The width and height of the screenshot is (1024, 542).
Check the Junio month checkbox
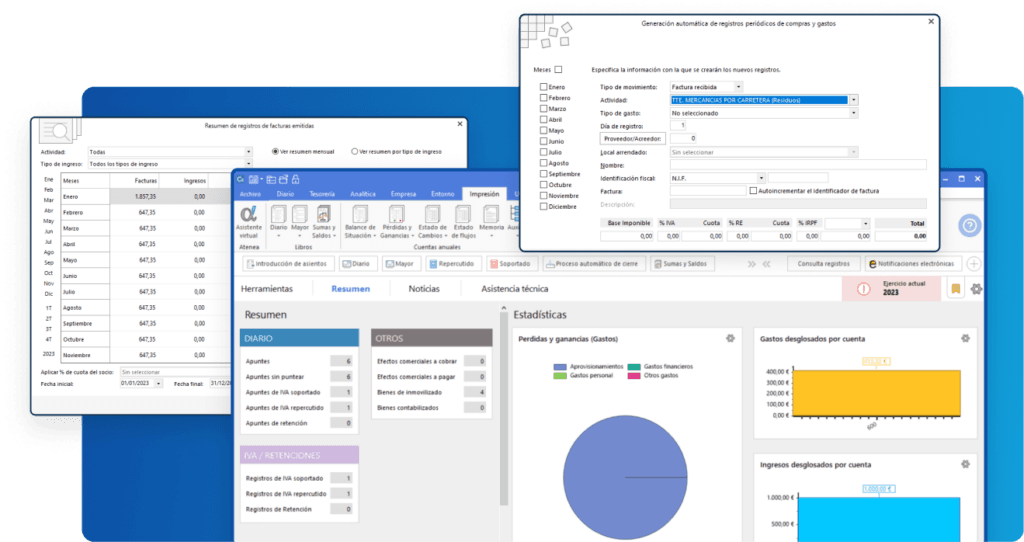tap(543, 141)
